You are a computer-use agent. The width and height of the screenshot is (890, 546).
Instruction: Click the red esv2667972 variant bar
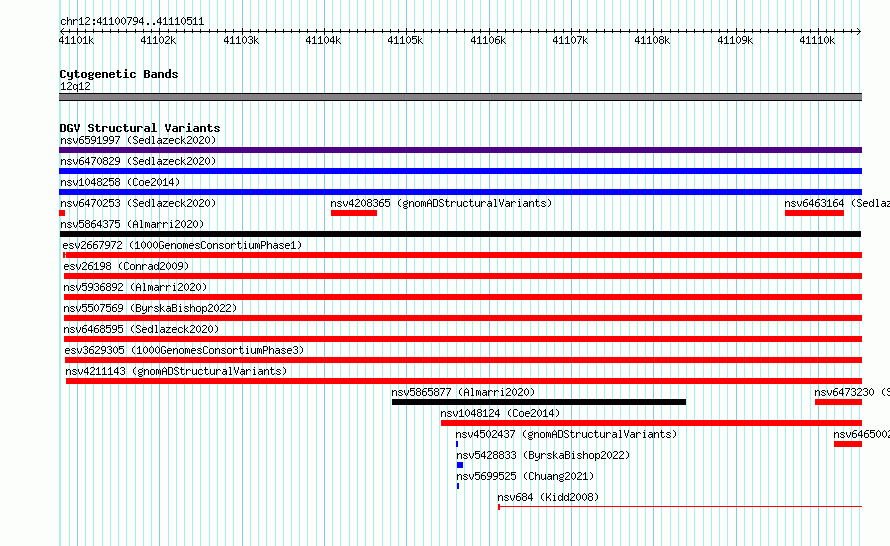(x=463, y=255)
